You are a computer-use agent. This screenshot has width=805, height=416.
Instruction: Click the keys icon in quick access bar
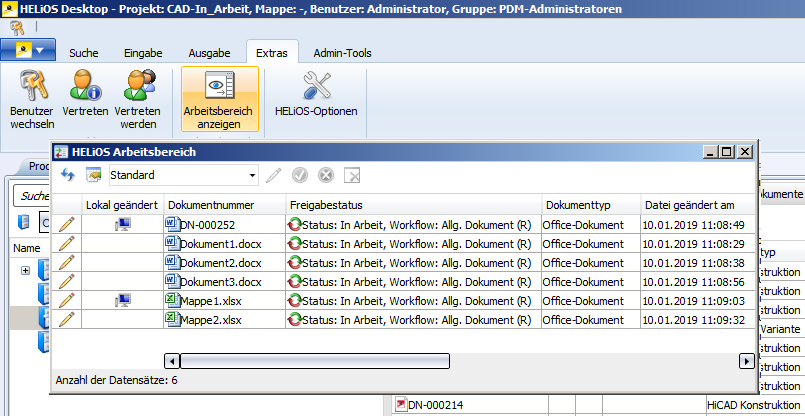pyautogui.click(x=17, y=27)
